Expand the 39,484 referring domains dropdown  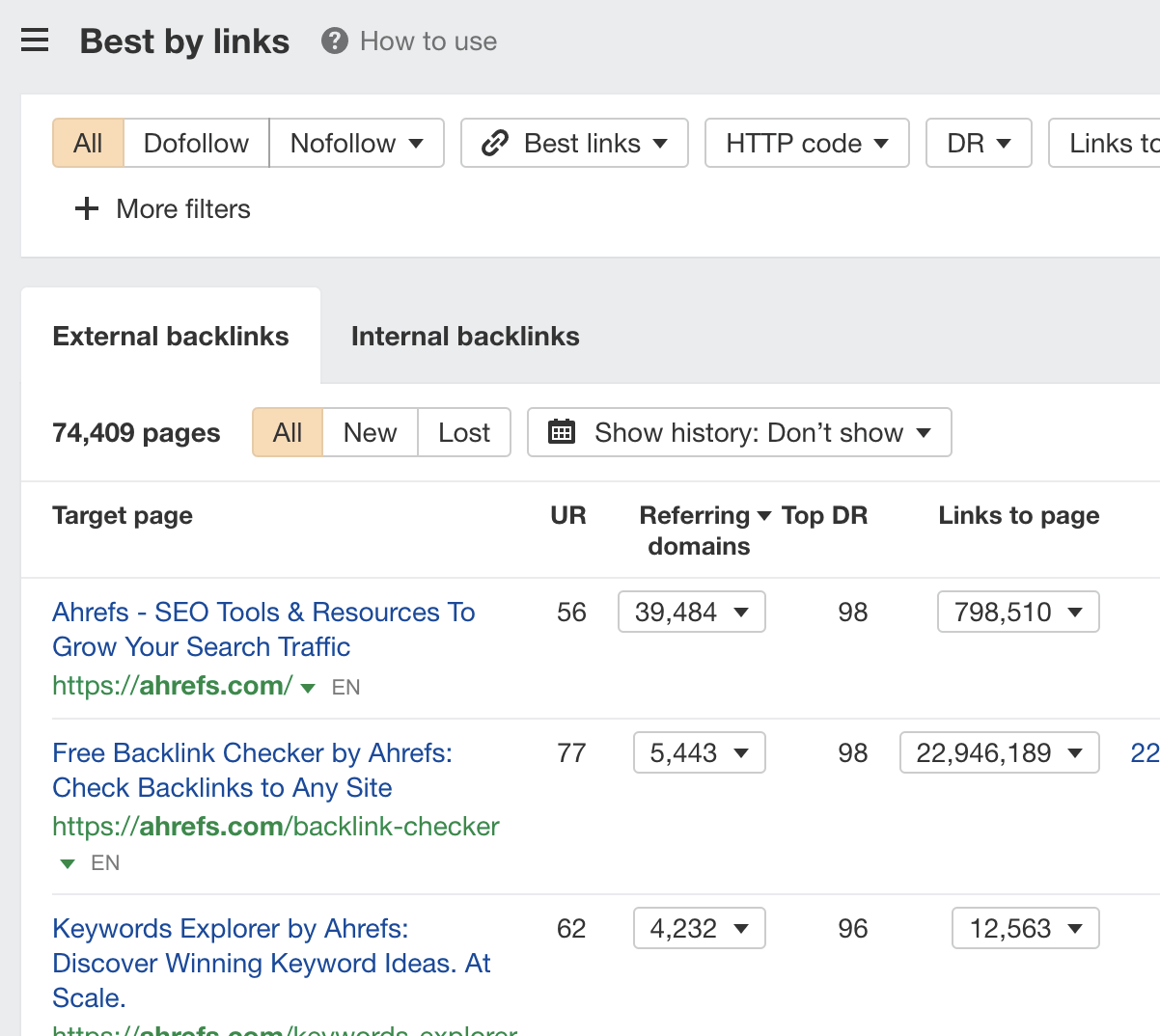click(x=691, y=612)
